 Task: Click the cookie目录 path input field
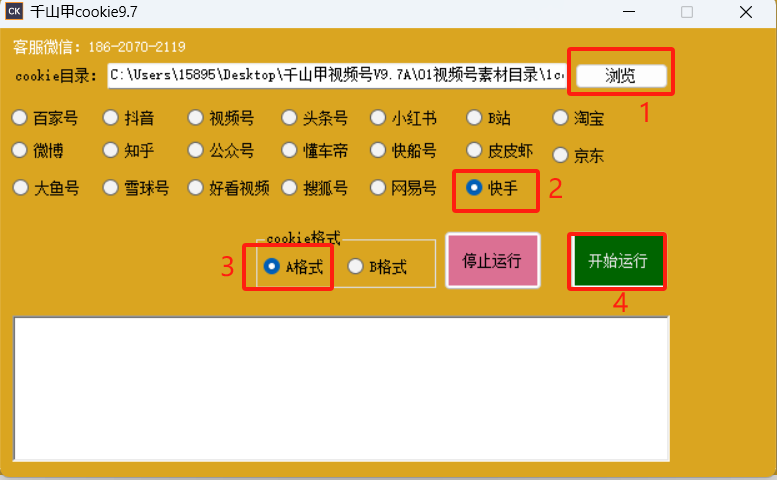[336, 75]
